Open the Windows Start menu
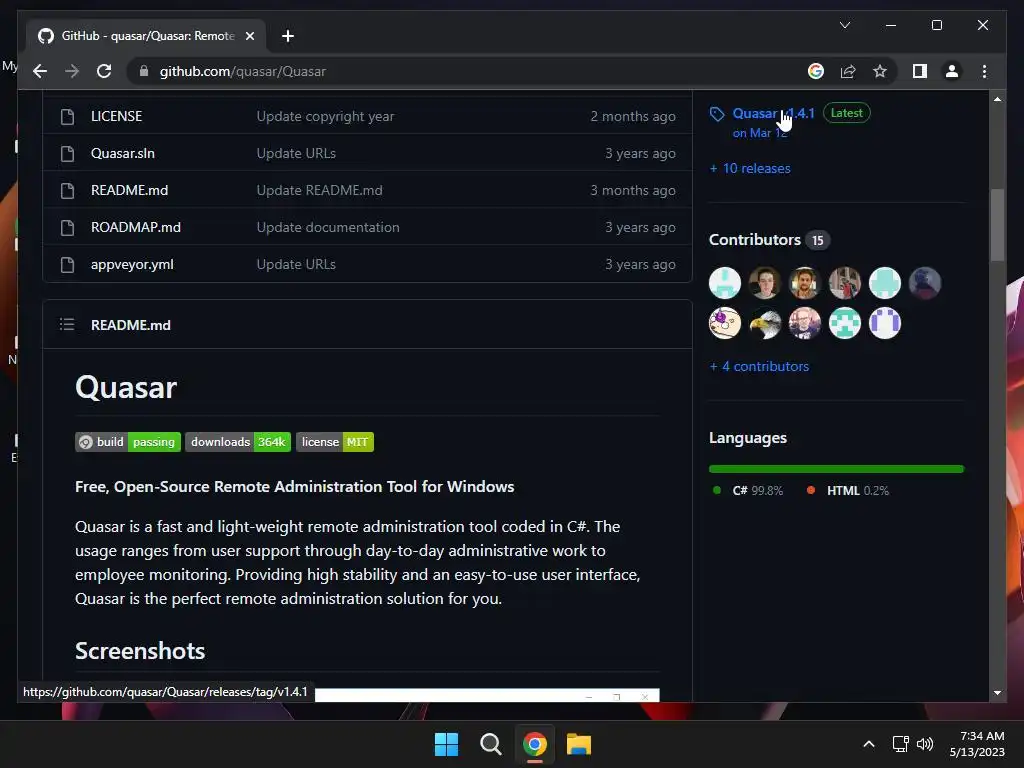The image size is (1024, 768). pos(447,744)
